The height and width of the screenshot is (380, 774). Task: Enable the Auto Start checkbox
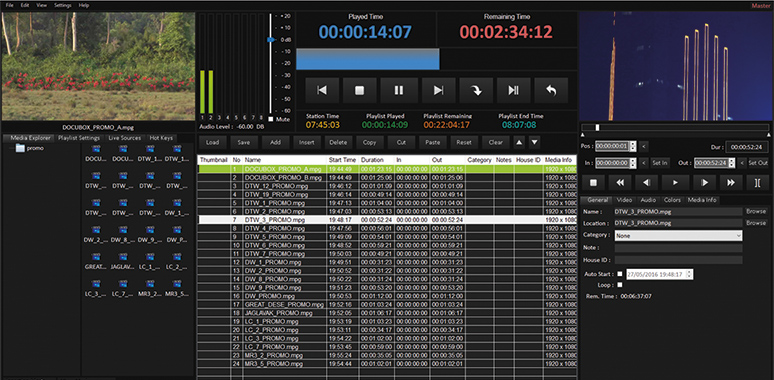coord(620,274)
